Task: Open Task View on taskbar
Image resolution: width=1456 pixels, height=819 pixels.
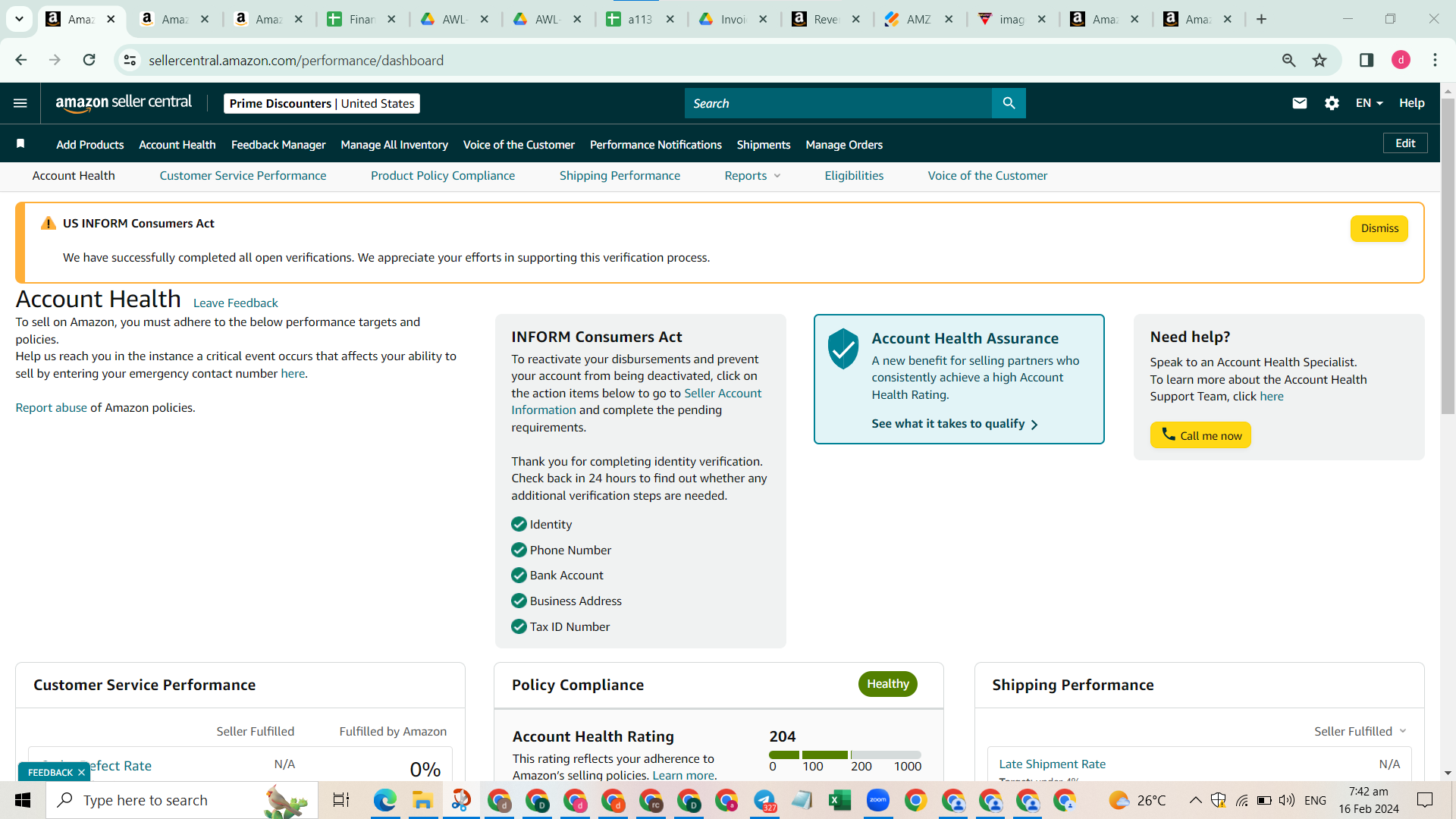Action: (341, 800)
